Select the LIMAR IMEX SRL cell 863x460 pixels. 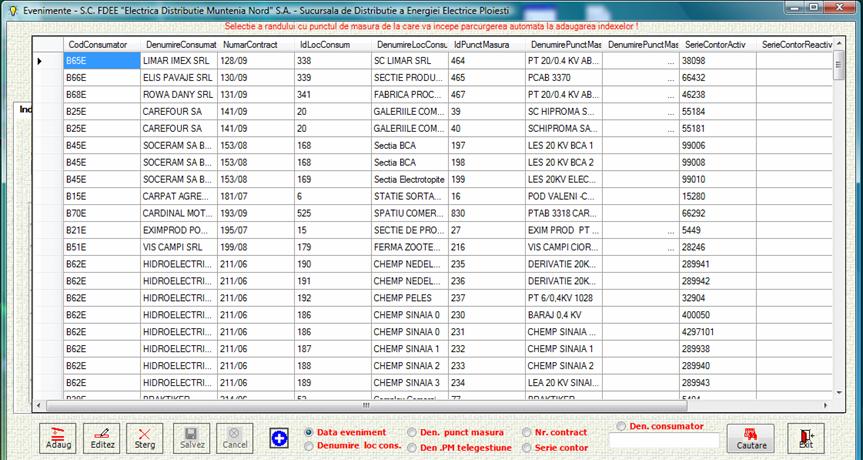[179, 61]
